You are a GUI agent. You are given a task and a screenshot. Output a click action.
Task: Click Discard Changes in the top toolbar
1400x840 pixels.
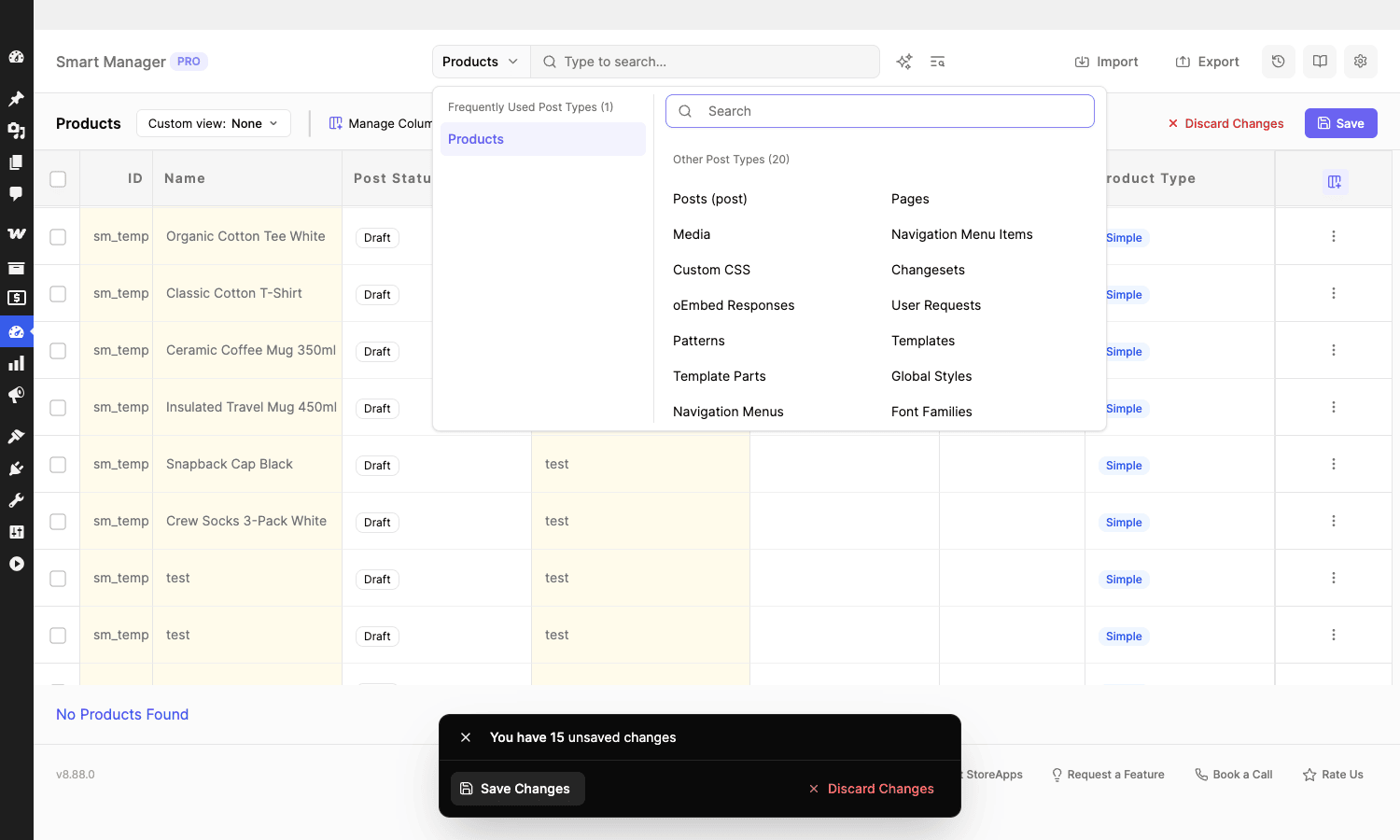(1225, 123)
